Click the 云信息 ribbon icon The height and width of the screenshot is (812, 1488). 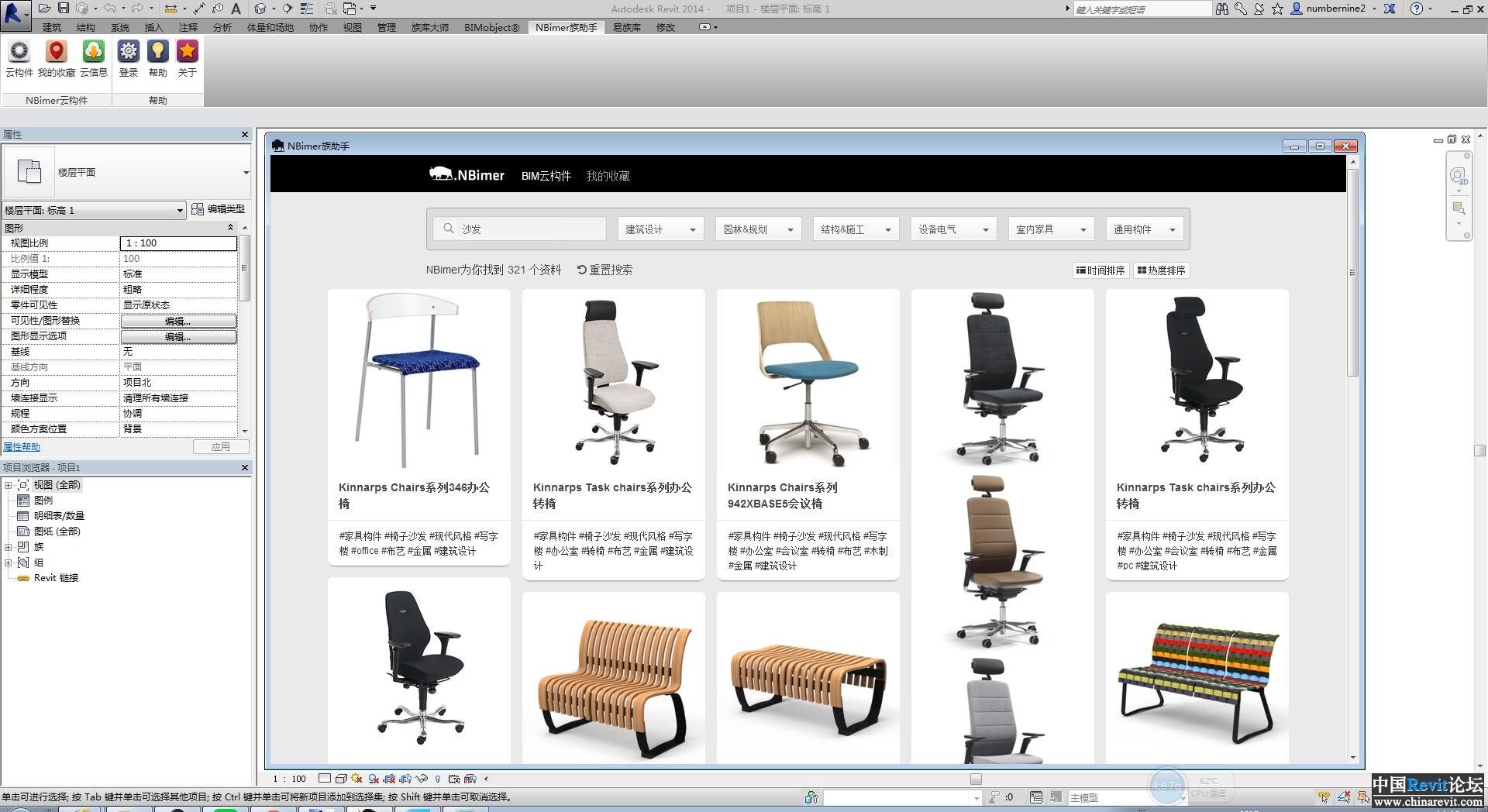pyautogui.click(x=94, y=59)
